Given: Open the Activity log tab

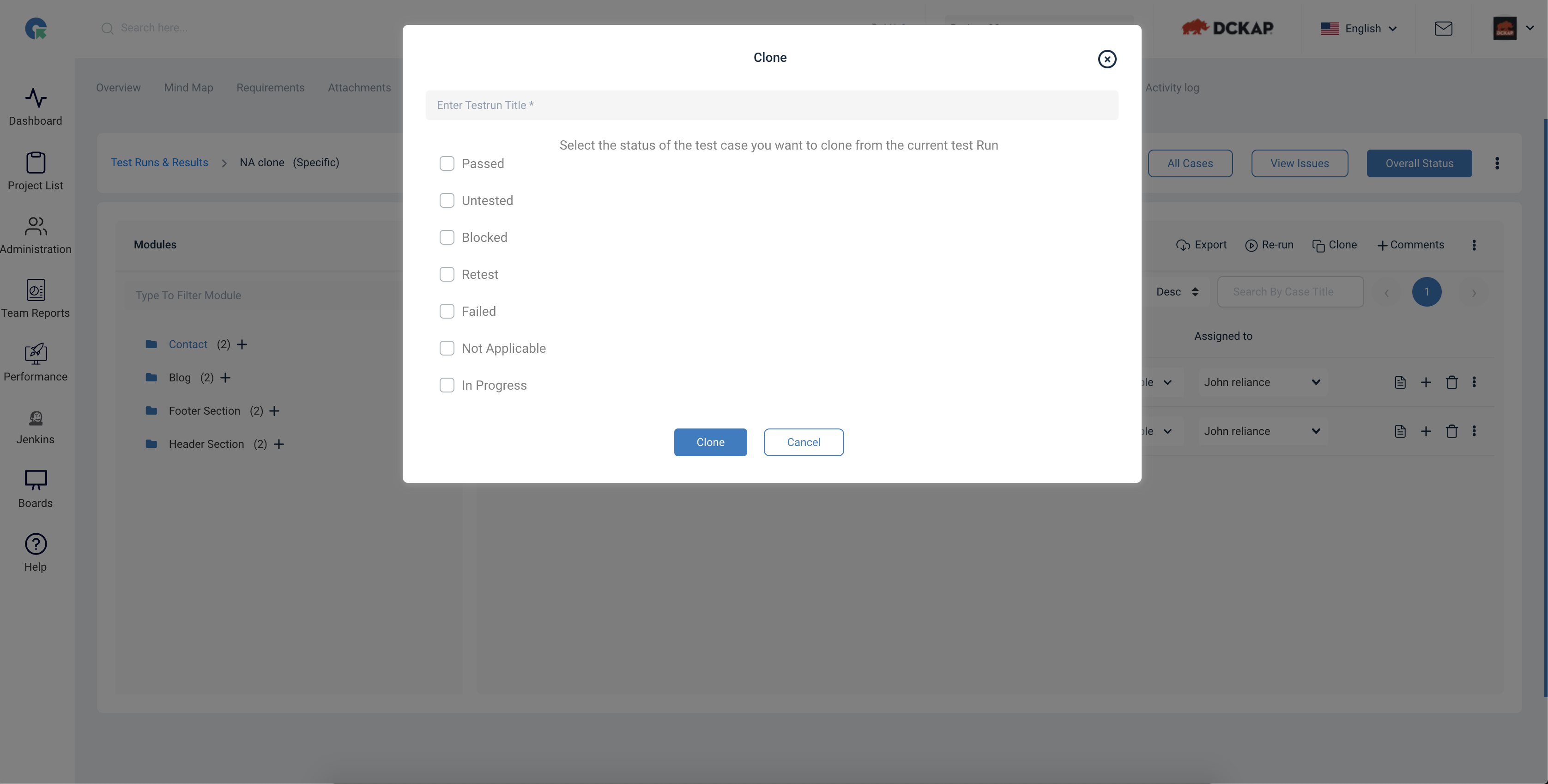Looking at the screenshot, I should [x=1172, y=88].
